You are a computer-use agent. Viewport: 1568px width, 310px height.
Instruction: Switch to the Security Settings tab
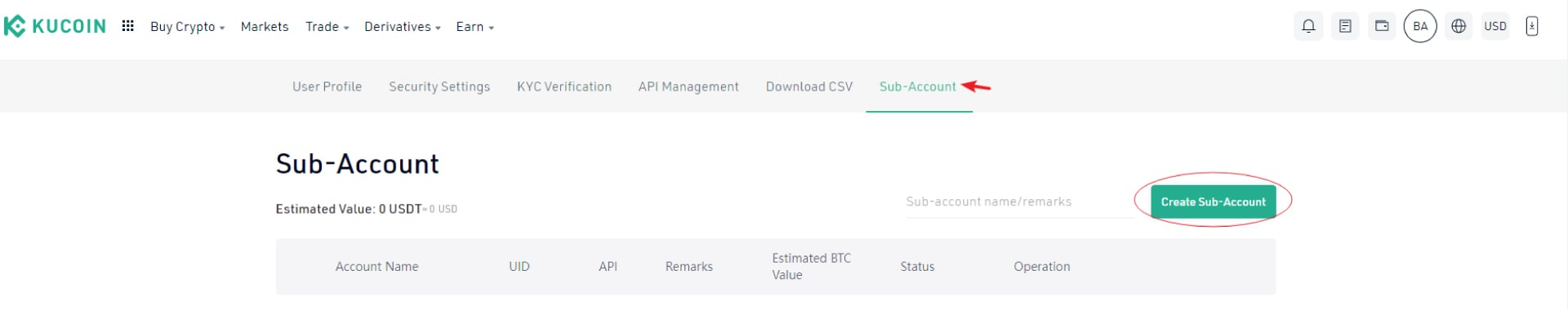pyautogui.click(x=439, y=86)
